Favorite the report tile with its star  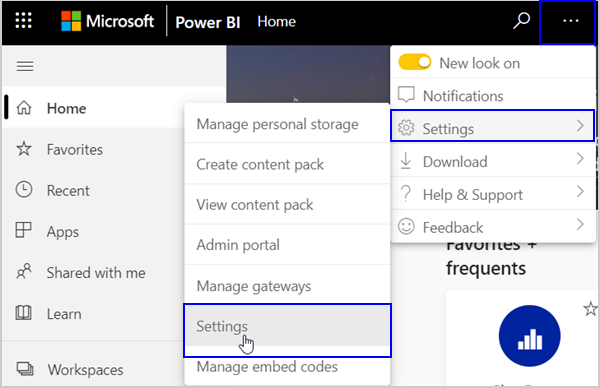[x=591, y=308]
